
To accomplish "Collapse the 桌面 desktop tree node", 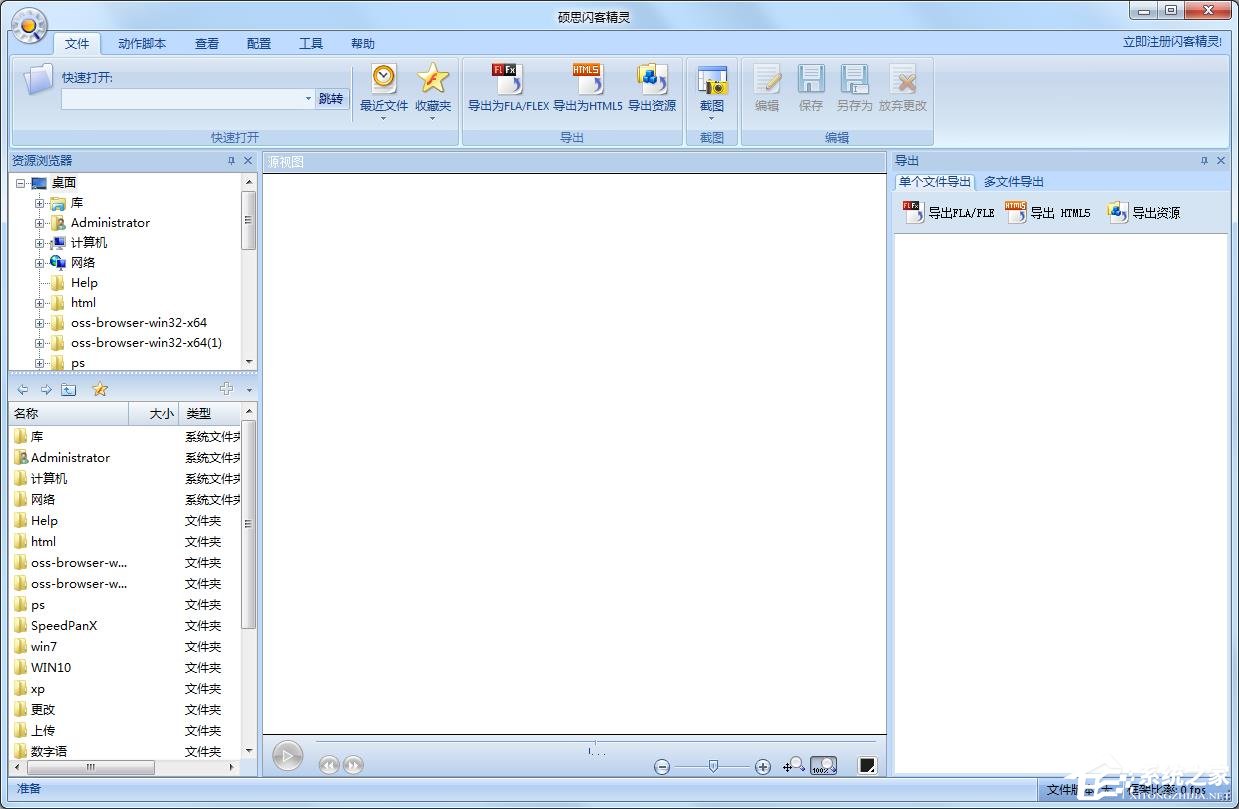I will pyautogui.click(x=21, y=183).
